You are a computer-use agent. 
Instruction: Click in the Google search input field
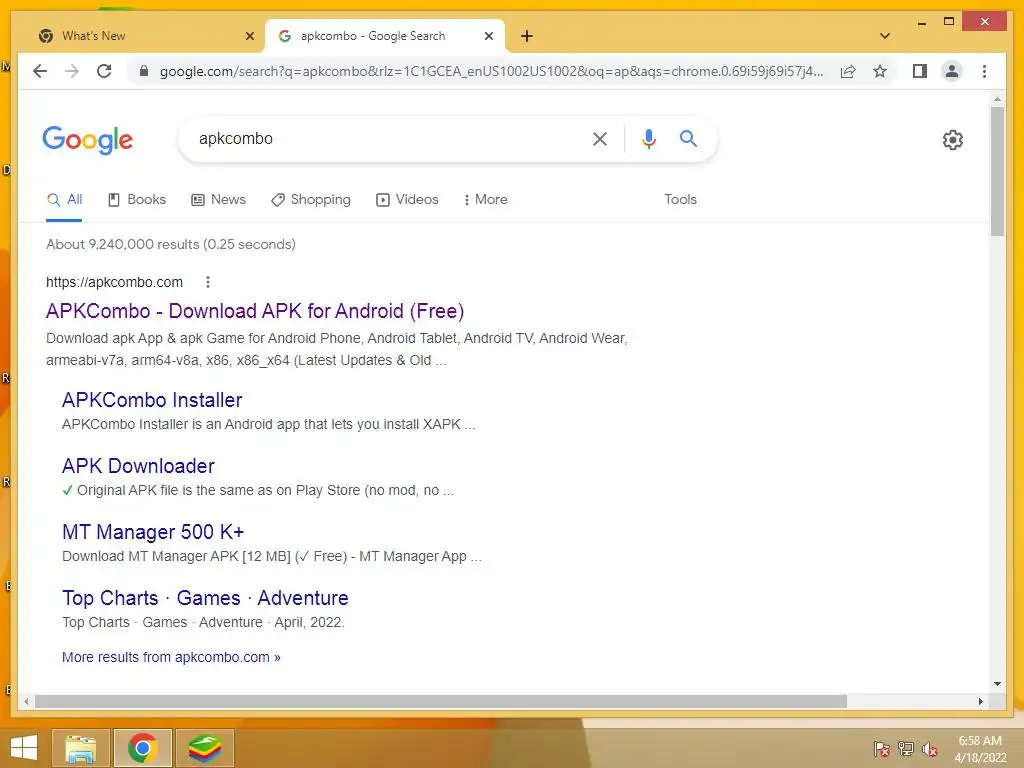coord(389,138)
